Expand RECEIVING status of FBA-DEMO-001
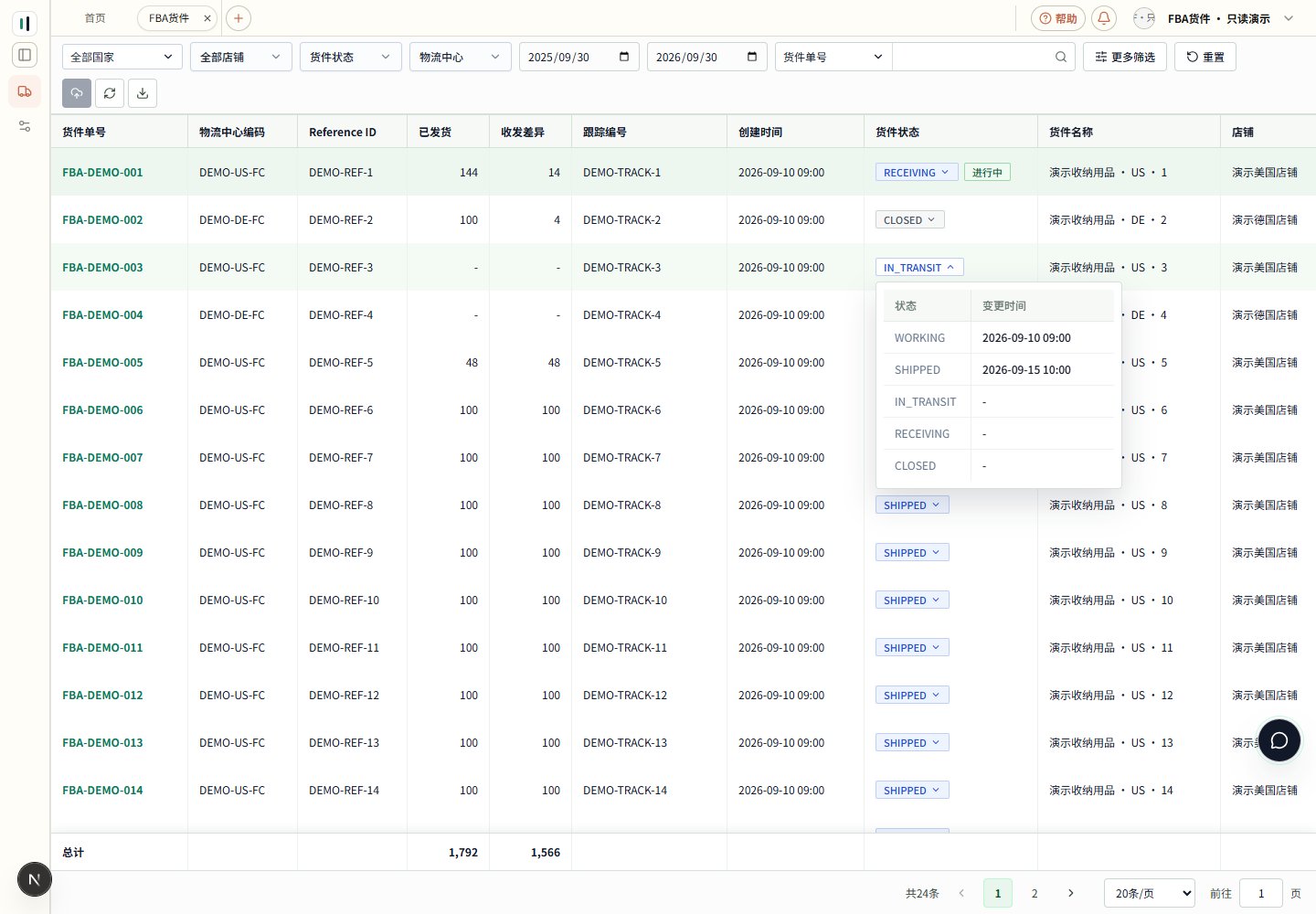 (x=917, y=173)
